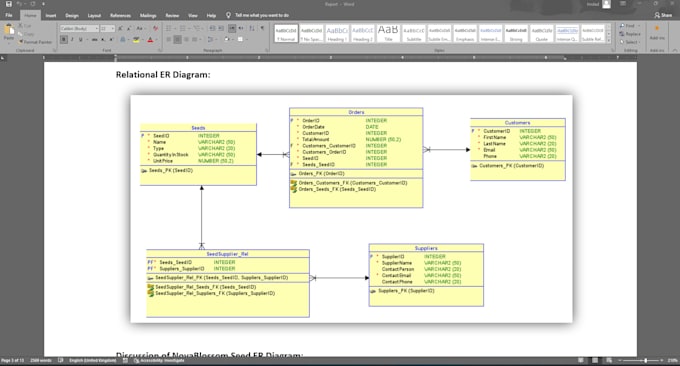Viewport: 680px width, 366px height.
Task: Open the Help tab
Action: (x=211, y=16)
